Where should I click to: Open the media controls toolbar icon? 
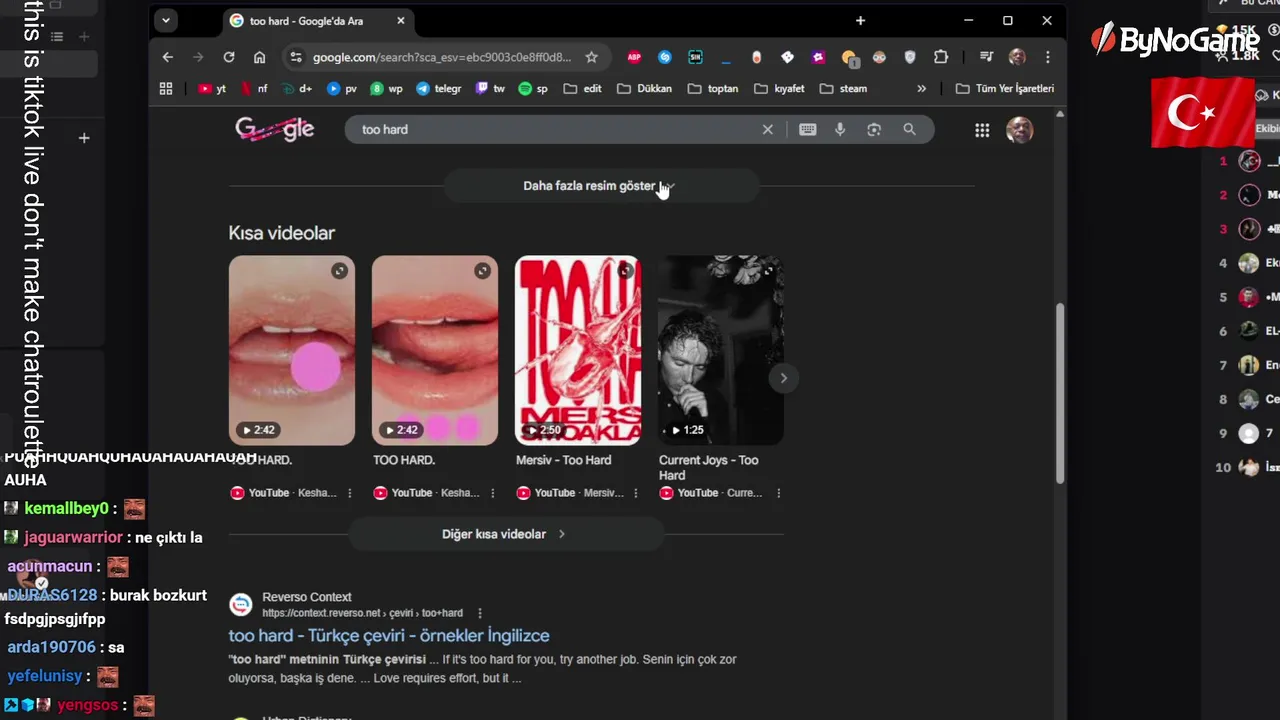pyautogui.click(x=987, y=57)
